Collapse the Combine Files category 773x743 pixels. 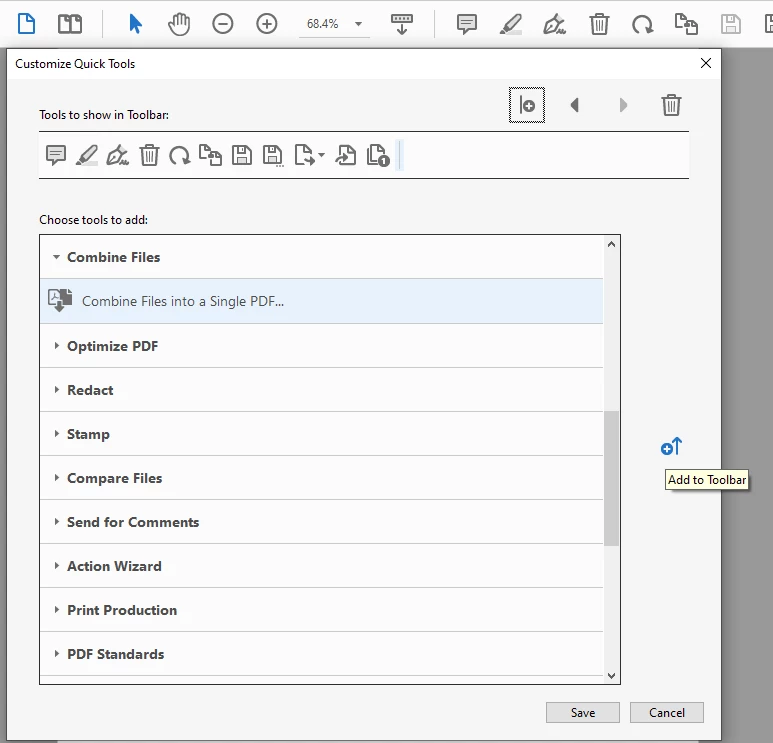pos(57,257)
